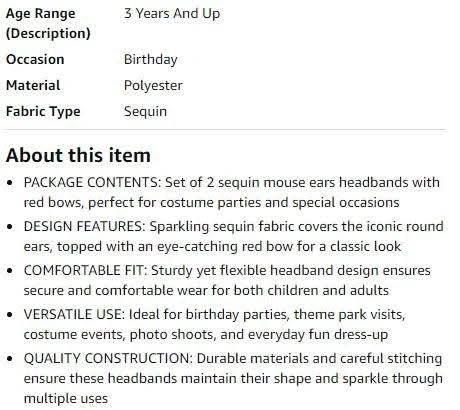
Task: Click the Birthday occasion value
Action: click(x=151, y=60)
